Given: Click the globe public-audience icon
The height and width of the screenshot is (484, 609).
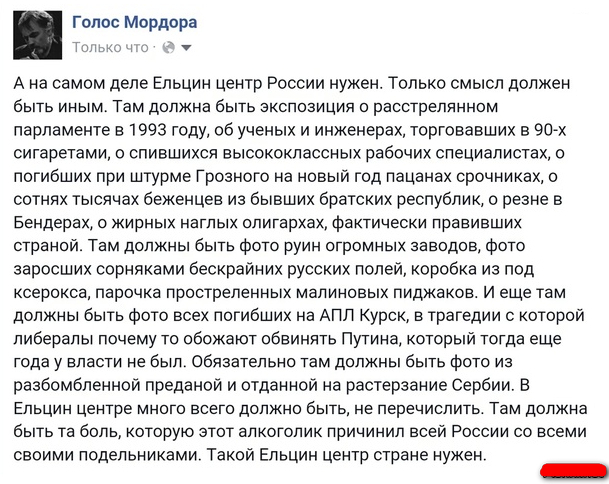Looking at the screenshot, I should coord(167,47).
